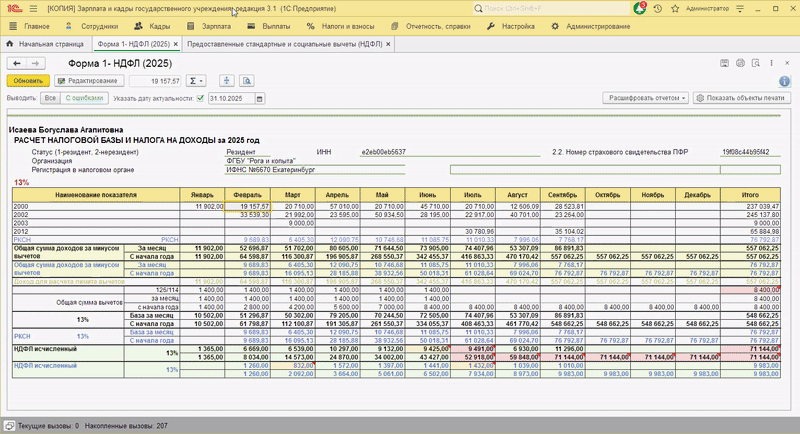Open the Кадры menu
Screen dimensions: 800x434
coord(152,26)
